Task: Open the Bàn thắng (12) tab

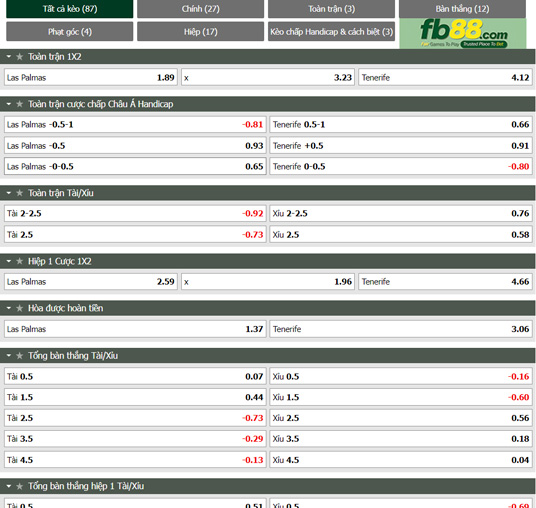Action: [463, 9]
